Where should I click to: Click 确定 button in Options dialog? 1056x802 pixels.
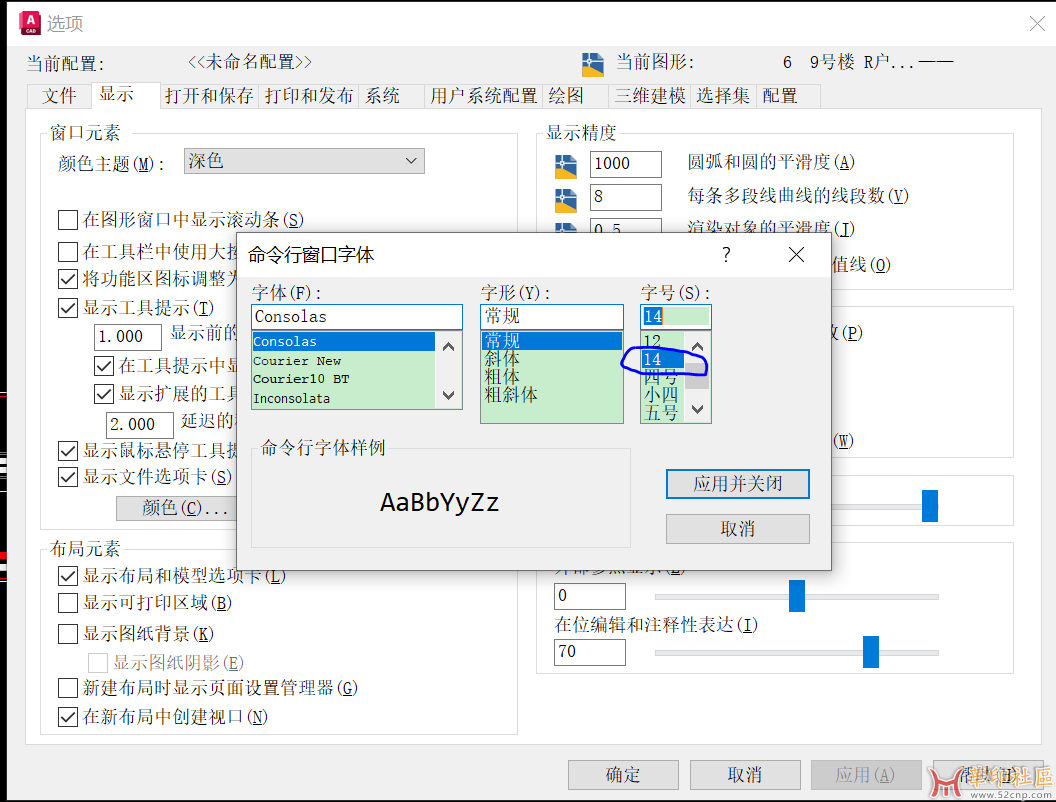click(623, 775)
